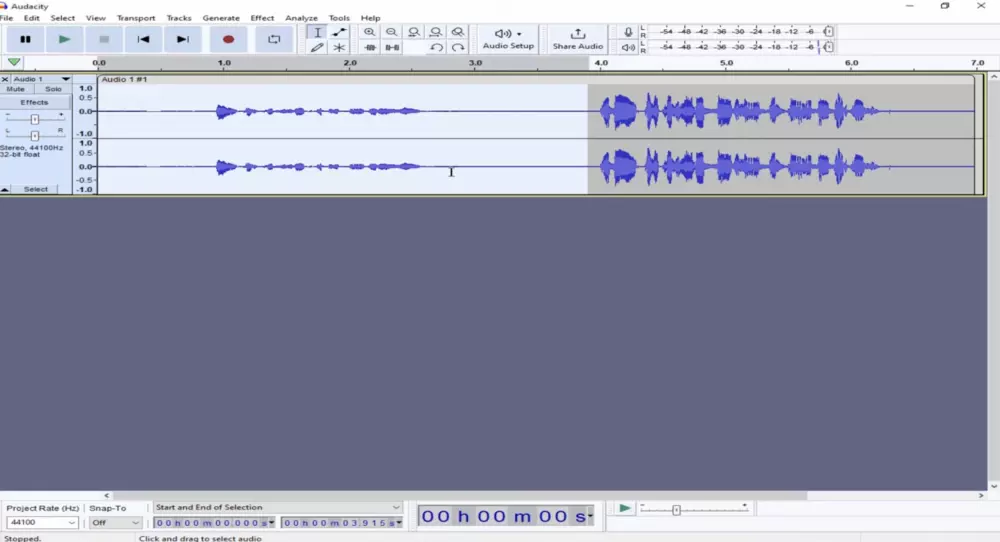Image resolution: width=1000 pixels, height=542 pixels.
Task: Open the audio position time format arrow
Action: (x=591, y=516)
